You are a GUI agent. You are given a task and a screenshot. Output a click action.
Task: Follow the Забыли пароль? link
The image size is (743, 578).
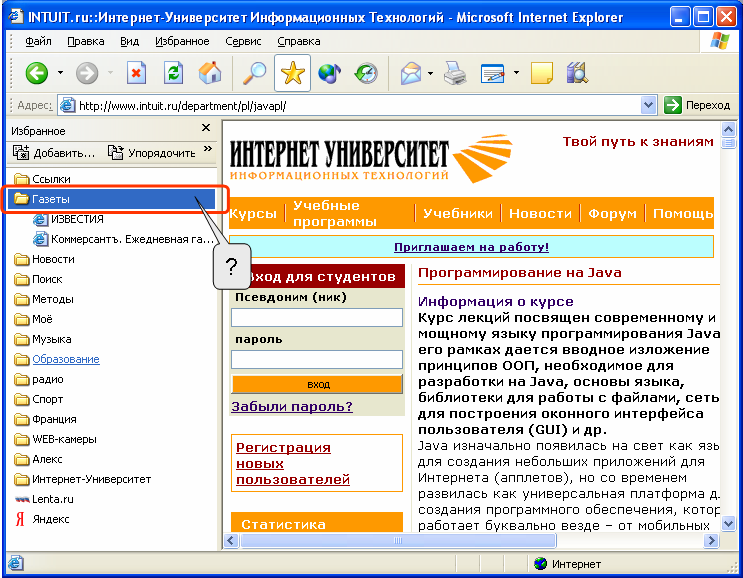pos(292,406)
